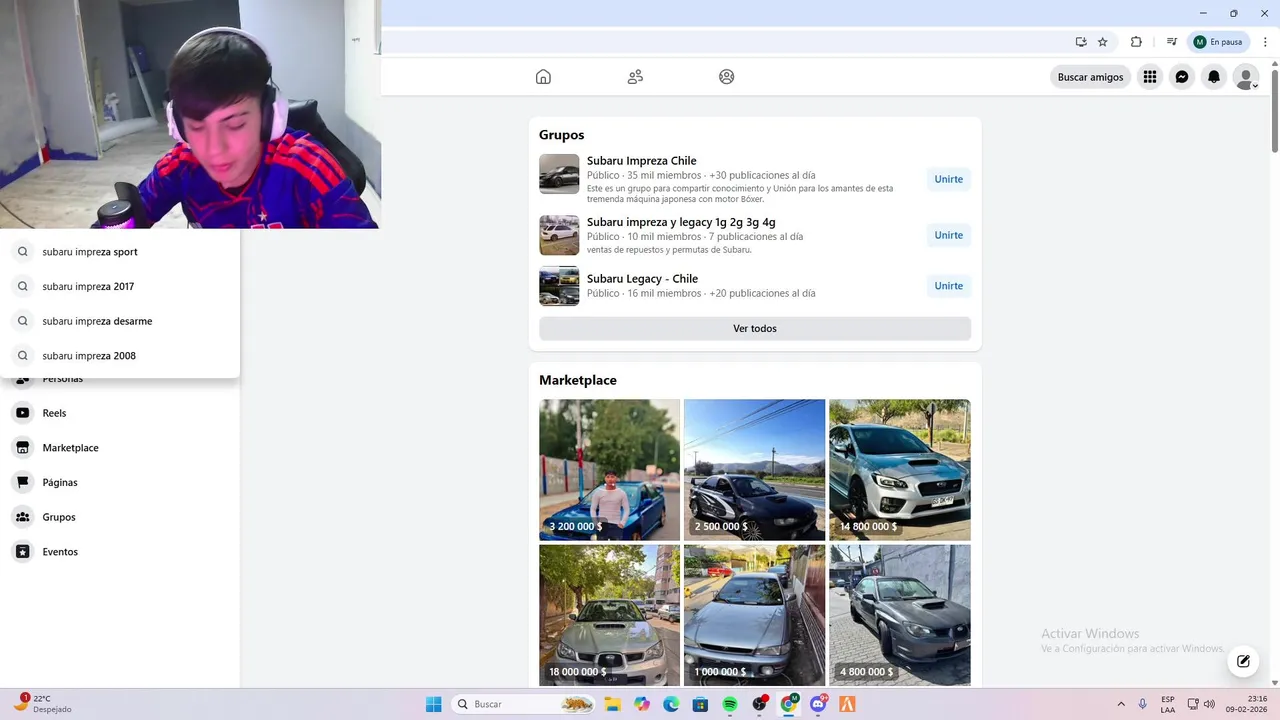This screenshot has width=1280, height=720.
Task: Open Microsoft Edge from taskbar
Action: tap(671, 704)
